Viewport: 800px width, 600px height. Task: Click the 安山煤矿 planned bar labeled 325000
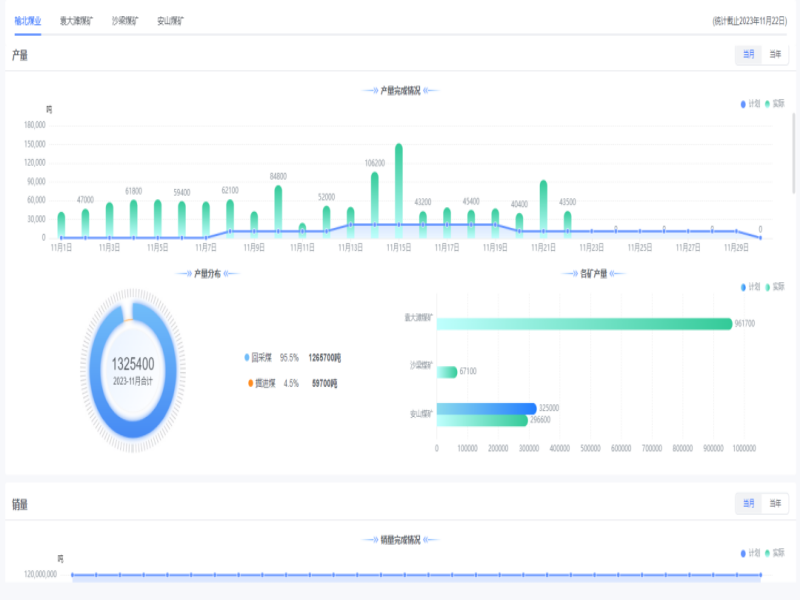click(x=486, y=408)
